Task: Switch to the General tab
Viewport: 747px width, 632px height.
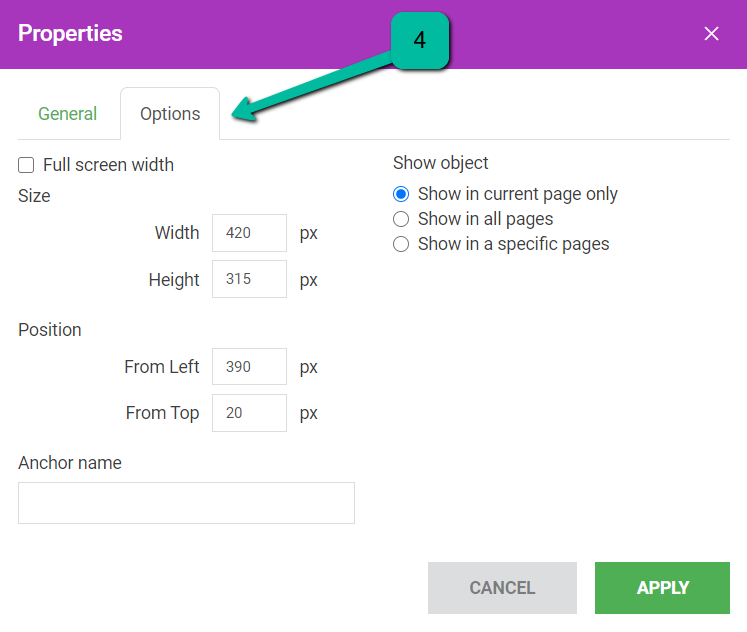Action: pos(68,114)
